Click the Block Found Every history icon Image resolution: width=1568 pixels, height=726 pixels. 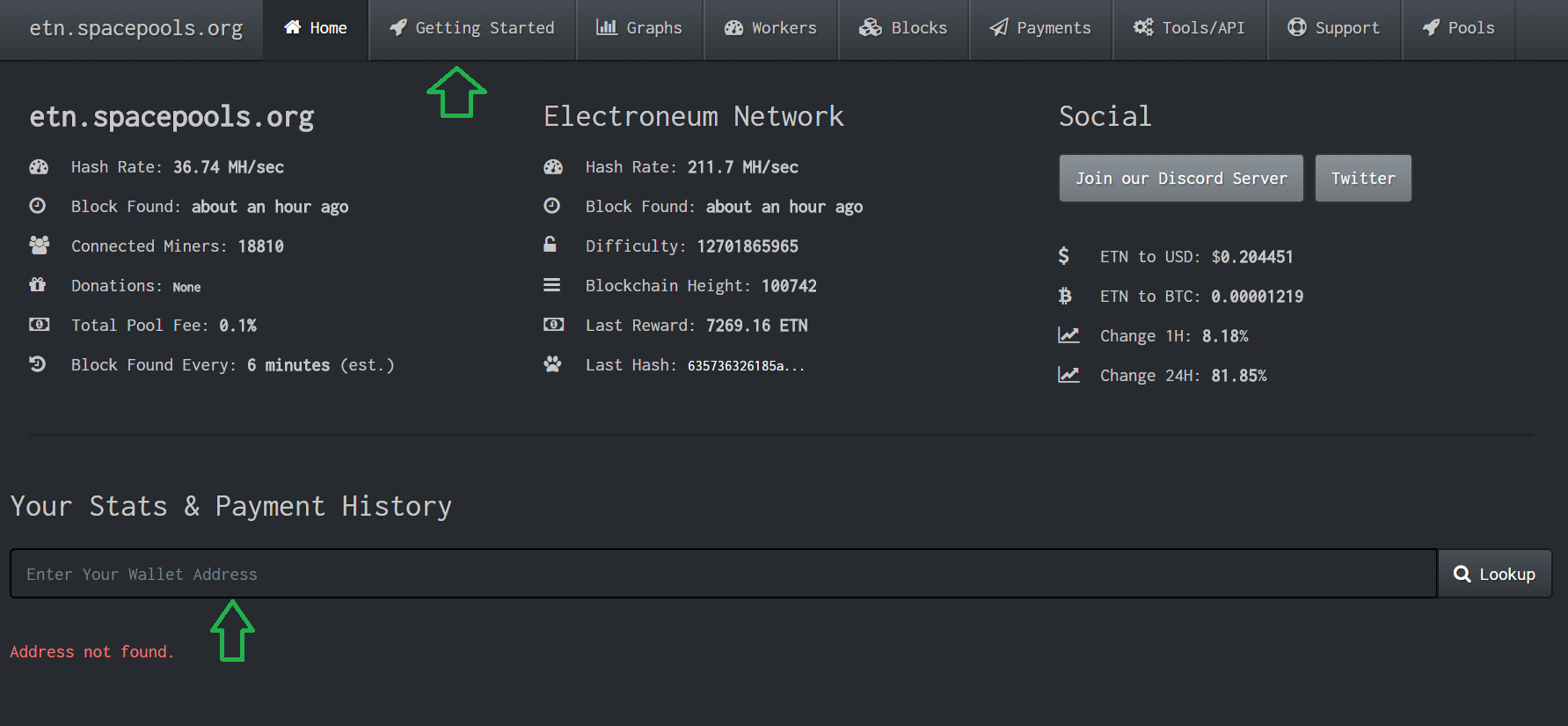click(x=38, y=364)
